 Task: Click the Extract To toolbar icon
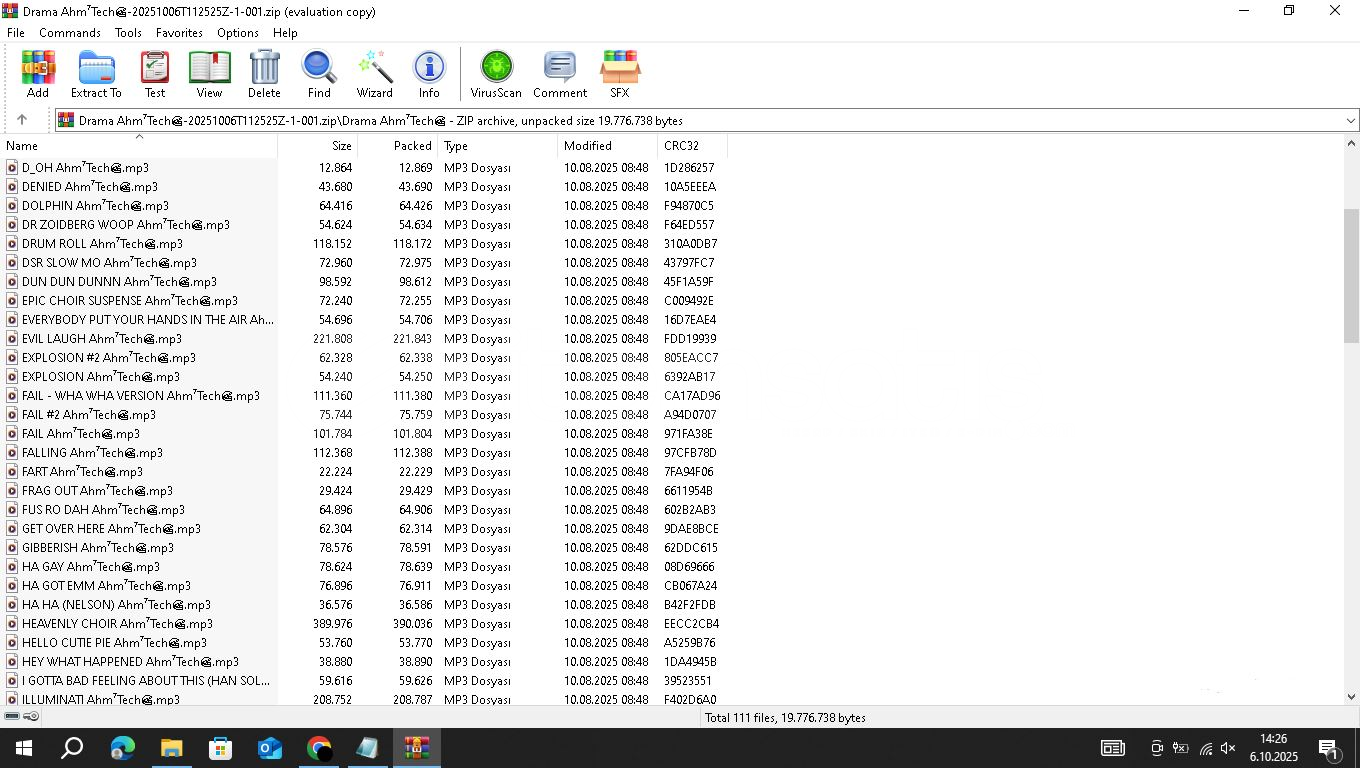(x=96, y=74)
